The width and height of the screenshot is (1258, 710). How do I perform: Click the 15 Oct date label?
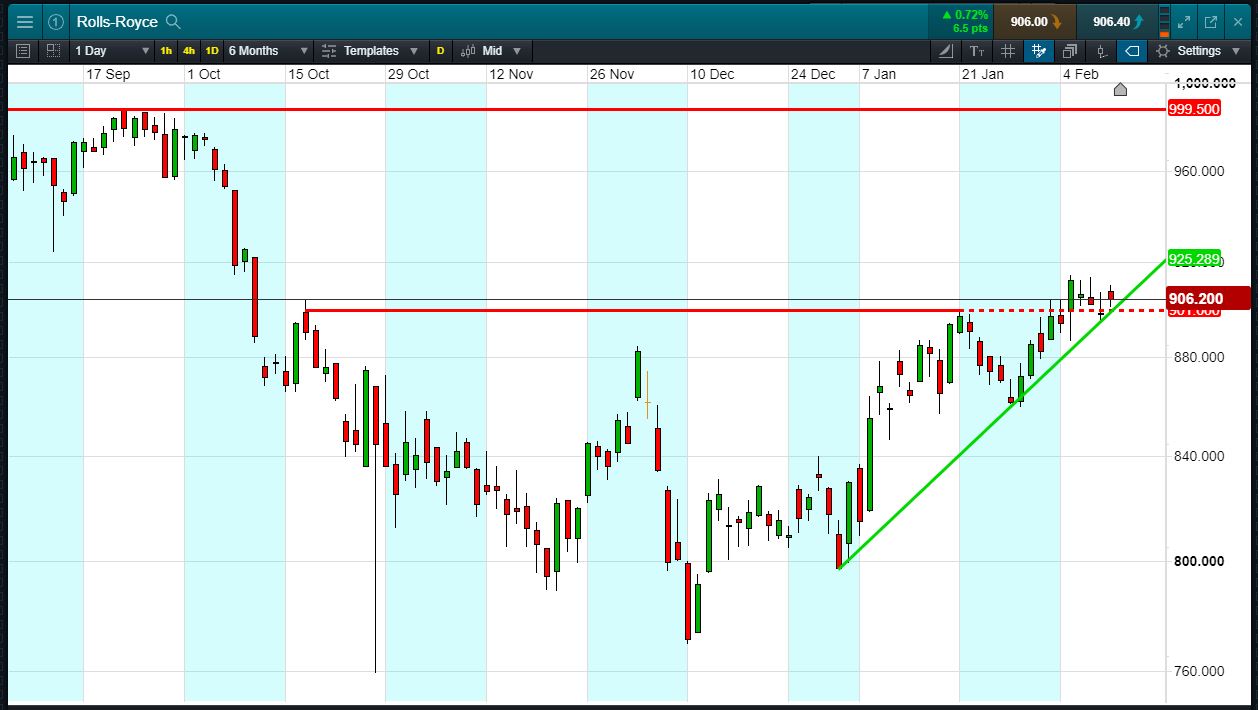309,74
